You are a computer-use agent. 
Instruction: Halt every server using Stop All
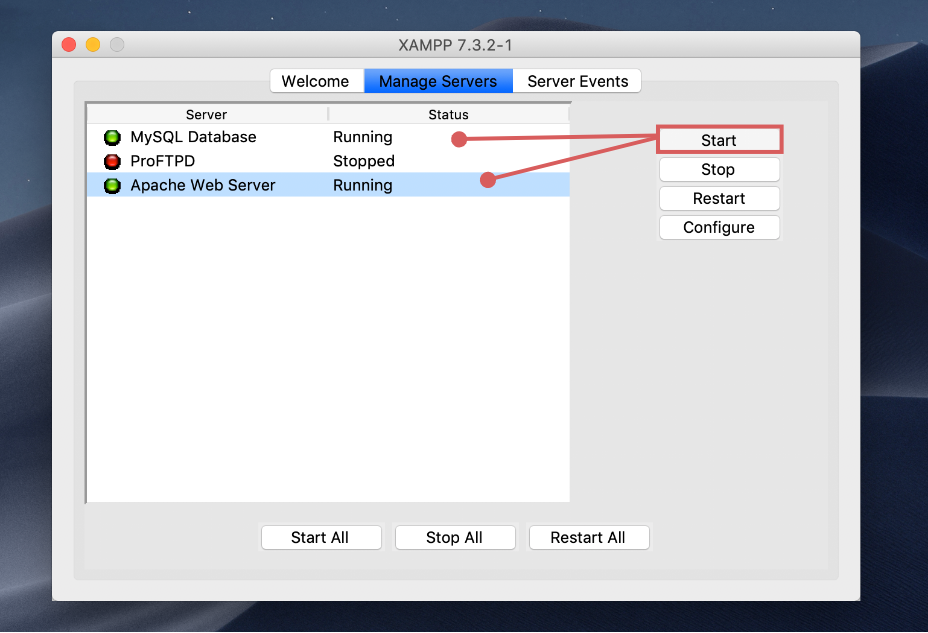(x=455, y=537)
